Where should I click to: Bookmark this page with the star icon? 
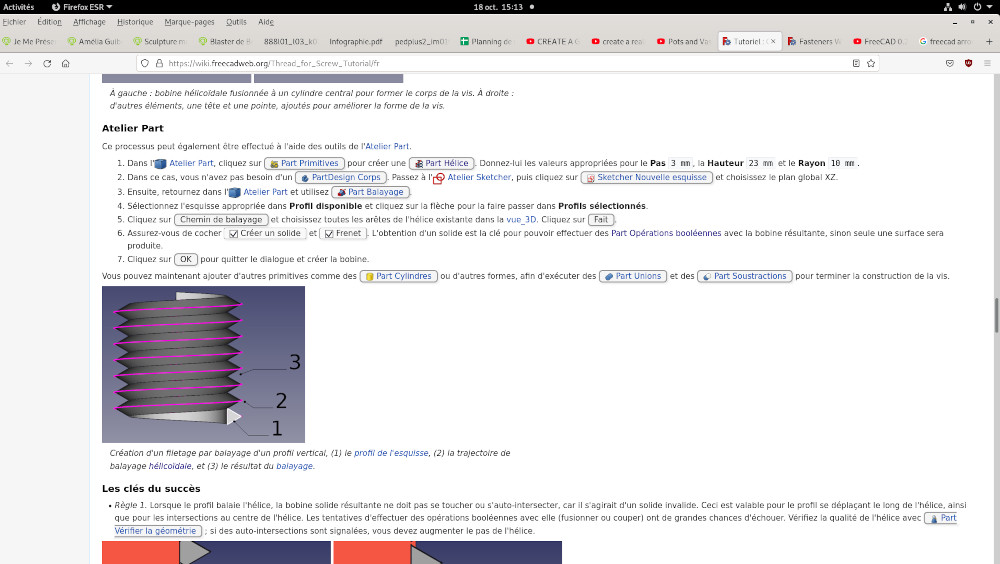point(871,63)
